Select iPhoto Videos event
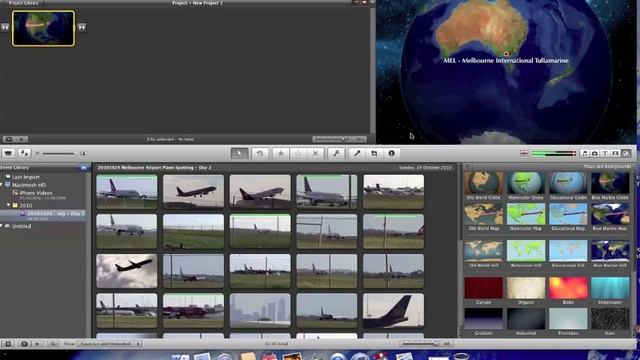640x360 pixels. [36, 193]
